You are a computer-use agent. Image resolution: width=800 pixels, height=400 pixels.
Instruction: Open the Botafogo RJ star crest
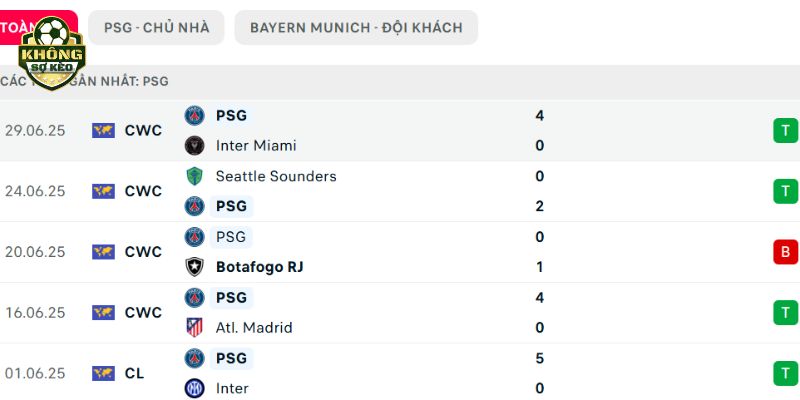click(194, 267)
